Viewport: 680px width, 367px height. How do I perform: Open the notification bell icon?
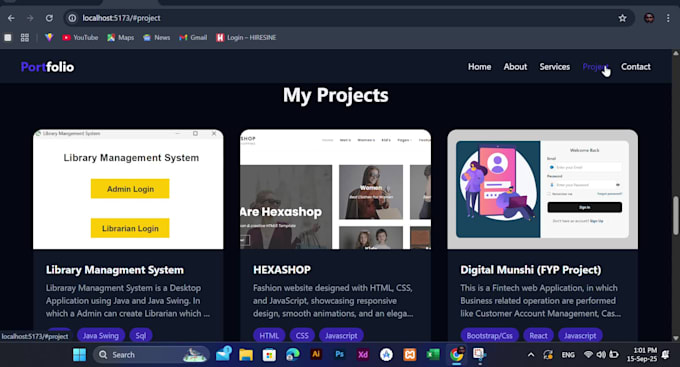click(666, 355)
